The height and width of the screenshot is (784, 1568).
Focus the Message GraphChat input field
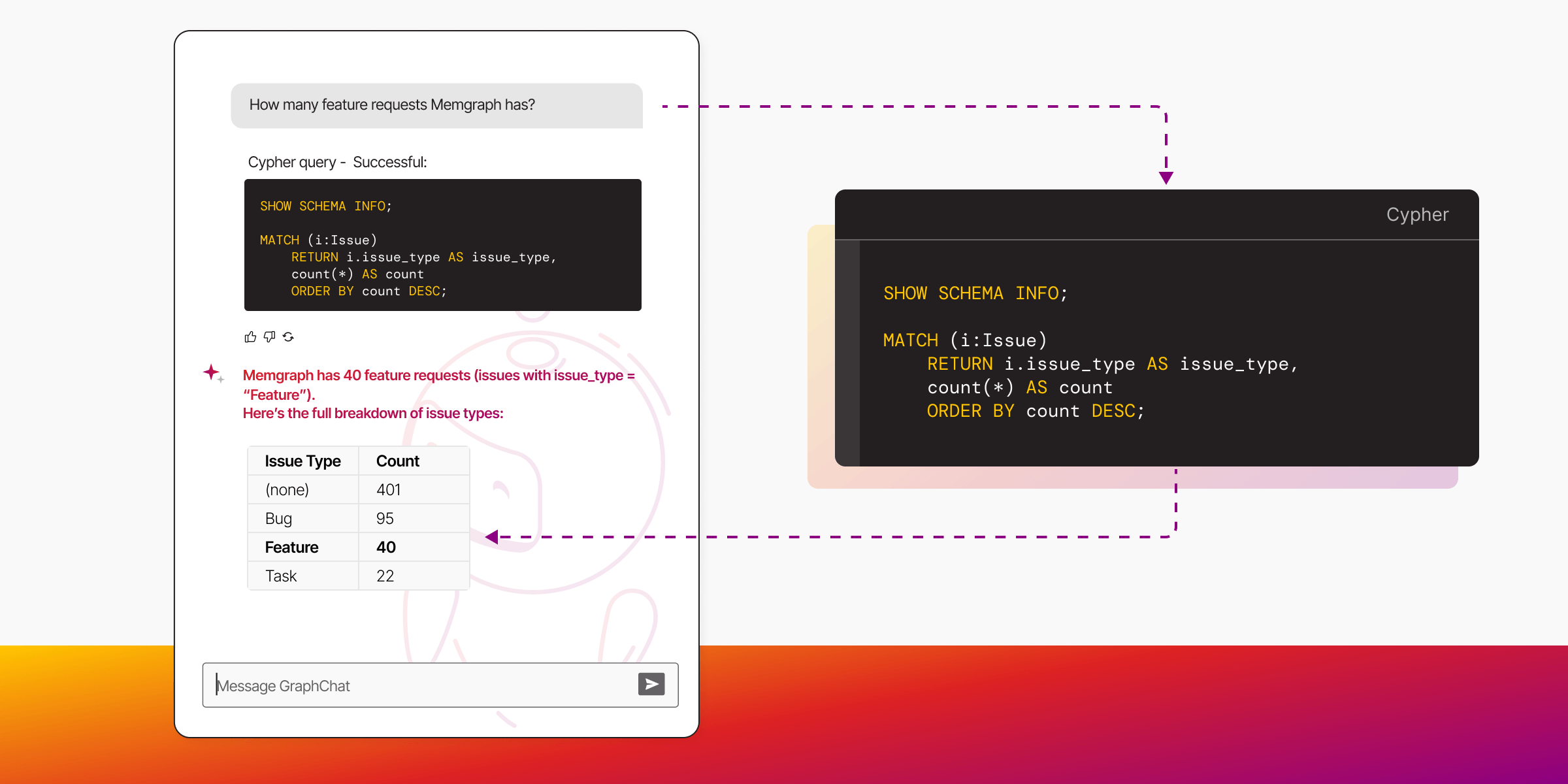pyautogui.click(x=418, y=685)
